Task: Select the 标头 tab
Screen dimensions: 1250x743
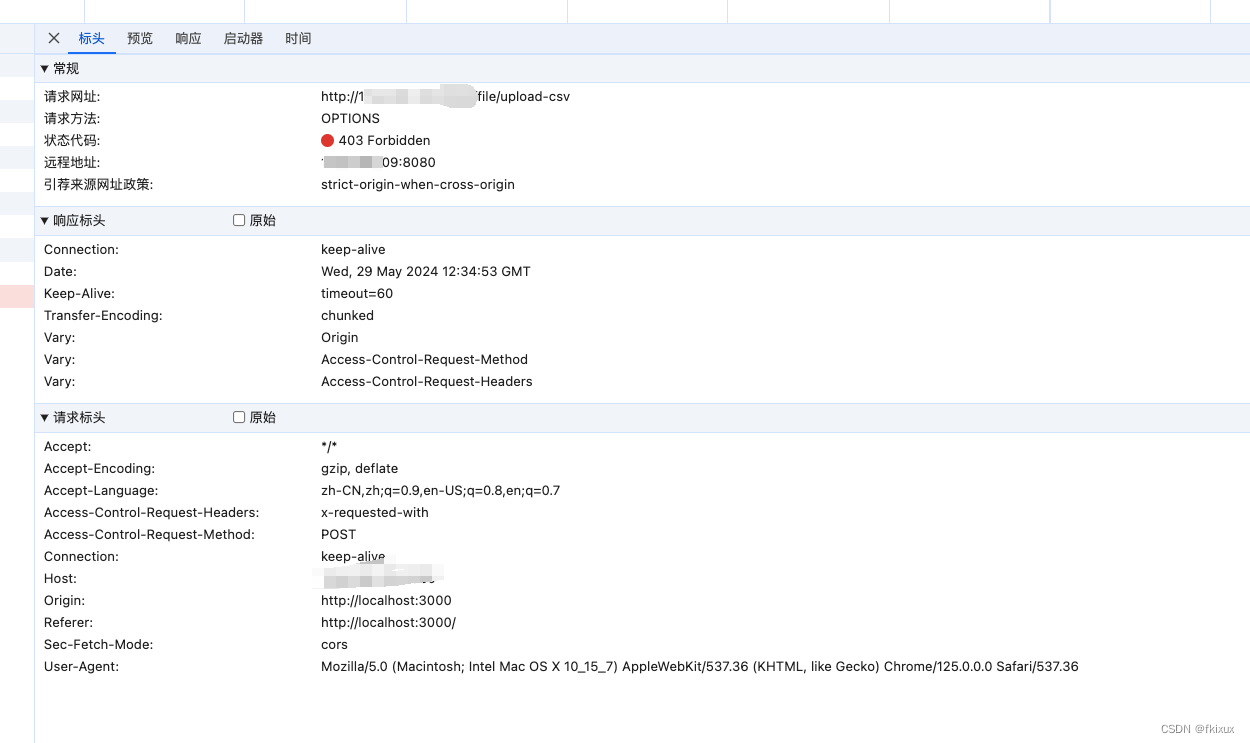Action: [91, 38]
